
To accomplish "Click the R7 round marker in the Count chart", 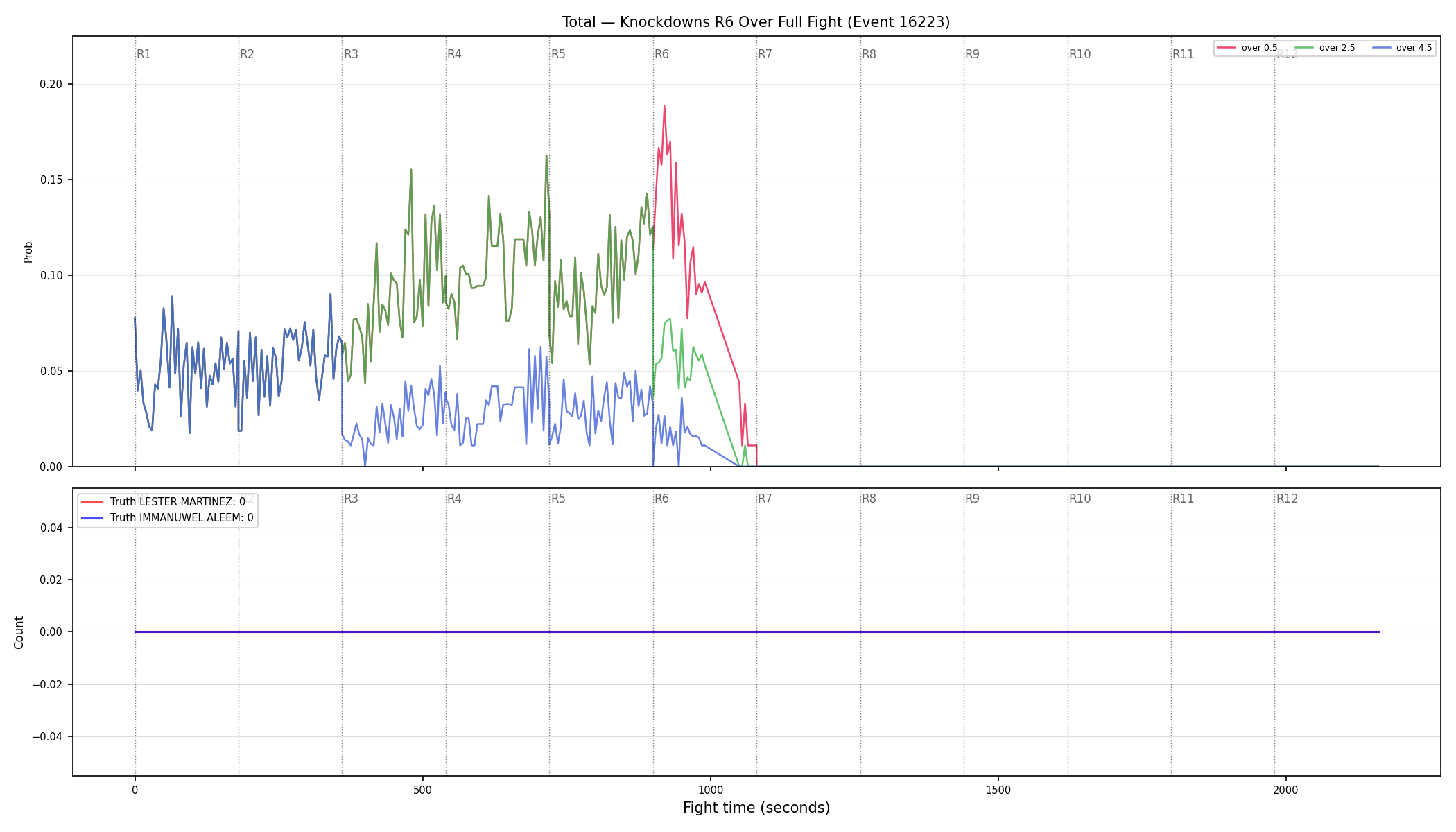I will click(765, 499).
